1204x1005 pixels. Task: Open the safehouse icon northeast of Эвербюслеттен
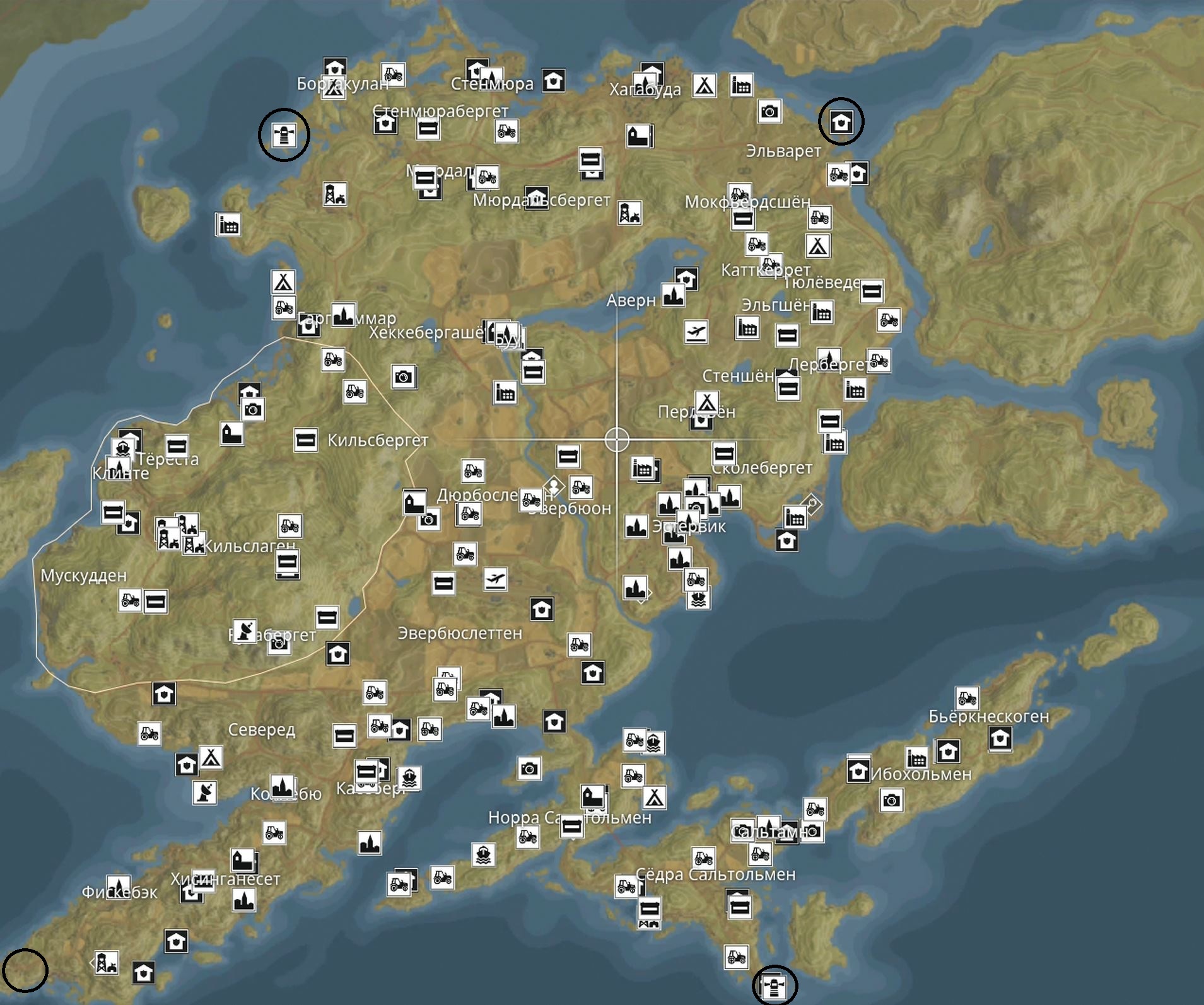pos(542,609)
